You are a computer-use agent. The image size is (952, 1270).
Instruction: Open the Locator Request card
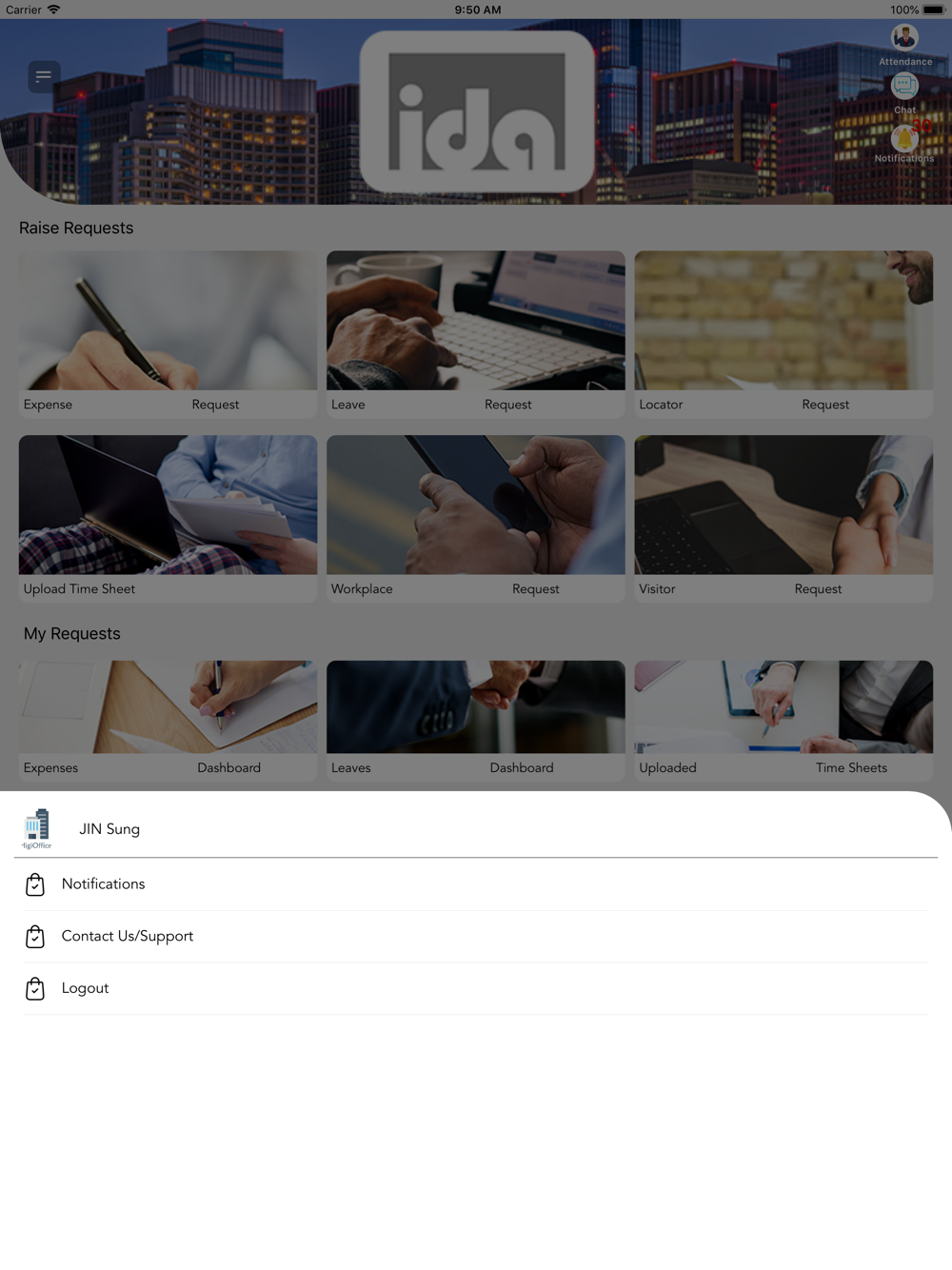[x=783, y=334]
